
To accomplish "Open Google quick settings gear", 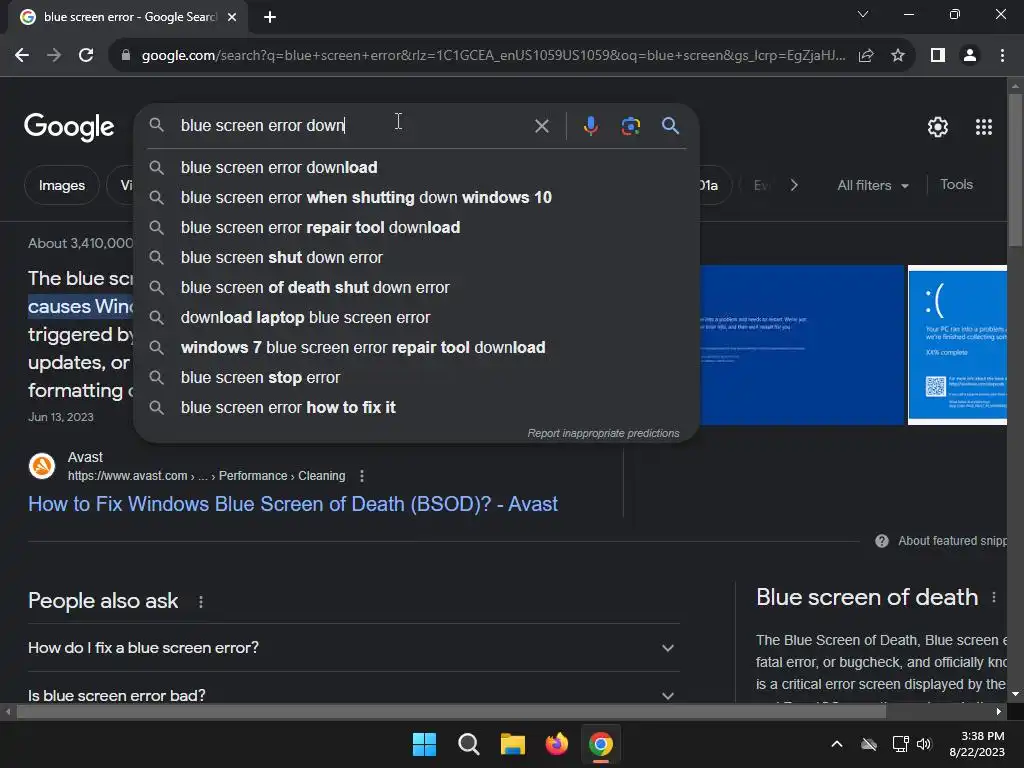I will tap(938, 127).
